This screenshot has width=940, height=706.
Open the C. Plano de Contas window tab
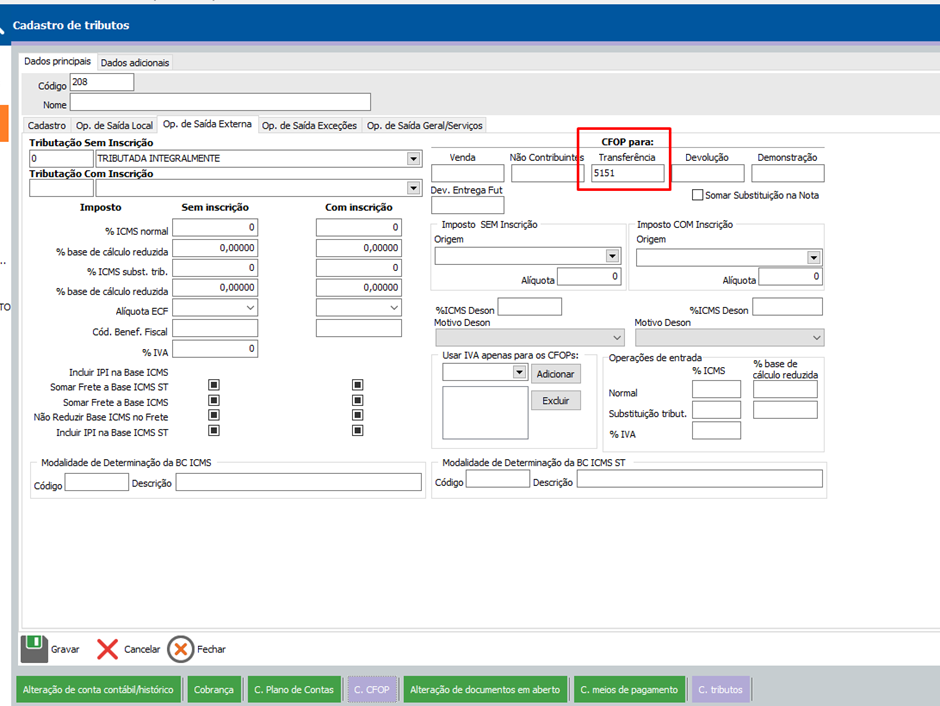click(x=294, y=689)
